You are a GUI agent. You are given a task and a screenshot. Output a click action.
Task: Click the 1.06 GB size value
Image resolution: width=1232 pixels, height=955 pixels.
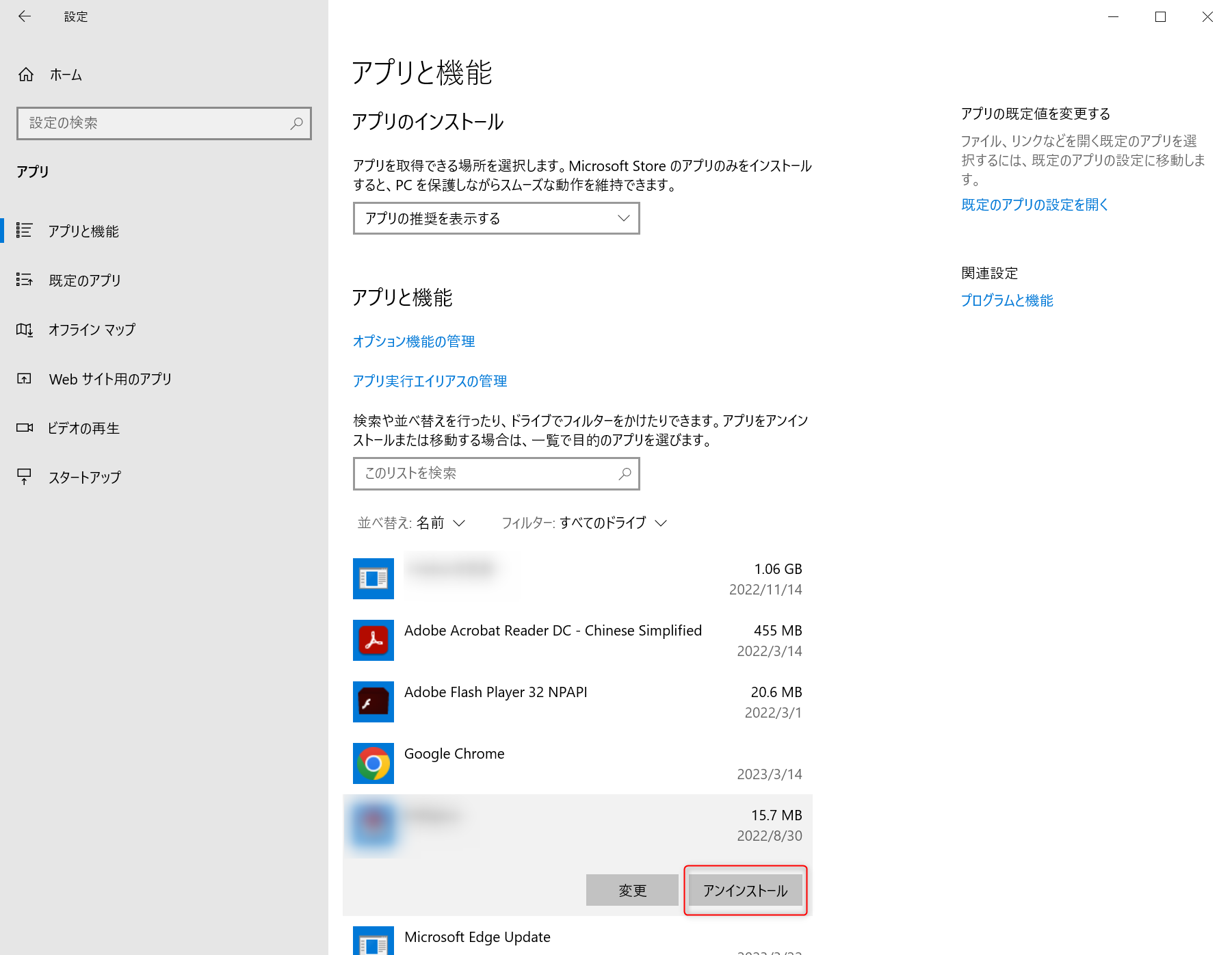[x=778, y=569]
